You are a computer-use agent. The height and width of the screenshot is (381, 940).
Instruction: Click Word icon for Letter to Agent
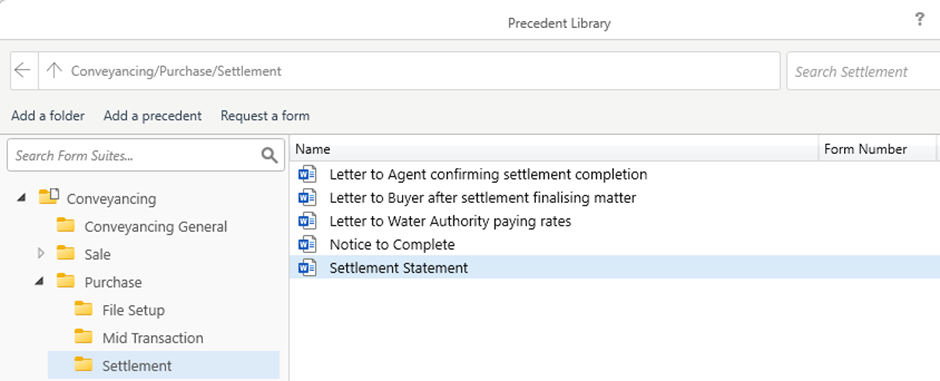307,174
